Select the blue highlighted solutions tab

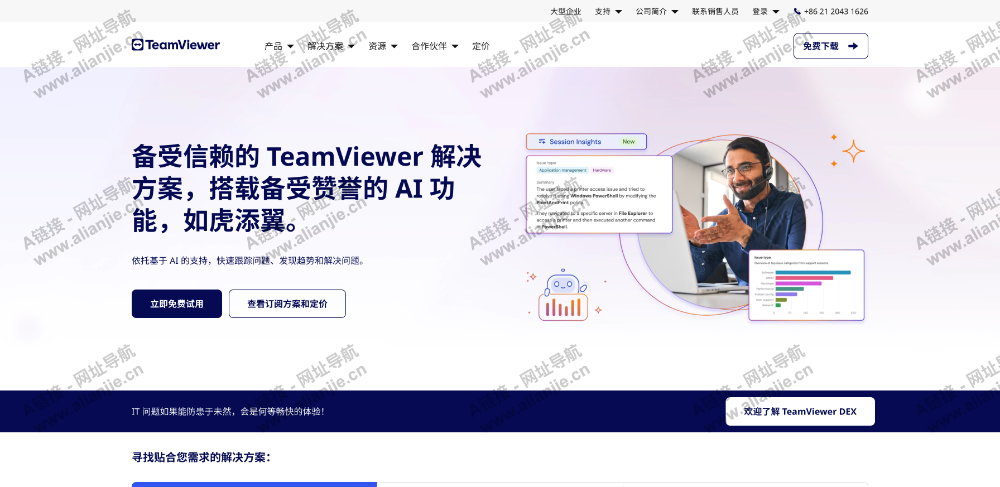254,484
